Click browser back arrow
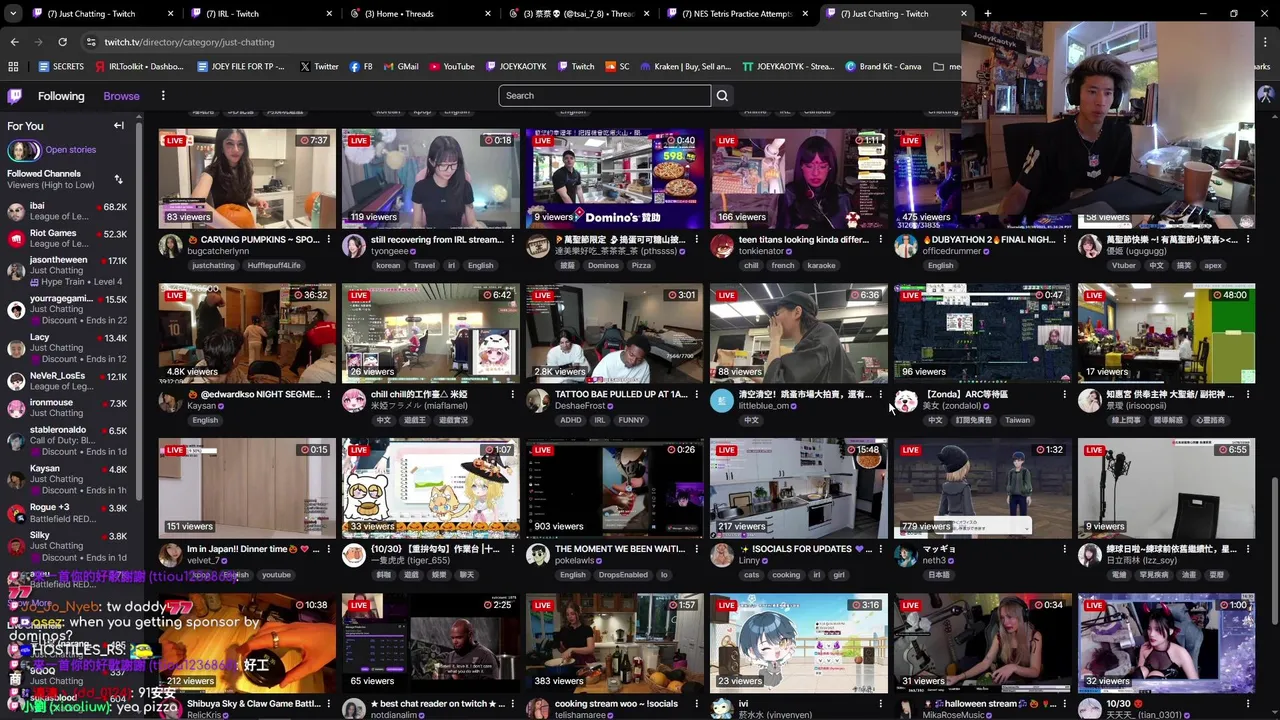The height and width of the screenshot is (720, 1280). (14, 42)
